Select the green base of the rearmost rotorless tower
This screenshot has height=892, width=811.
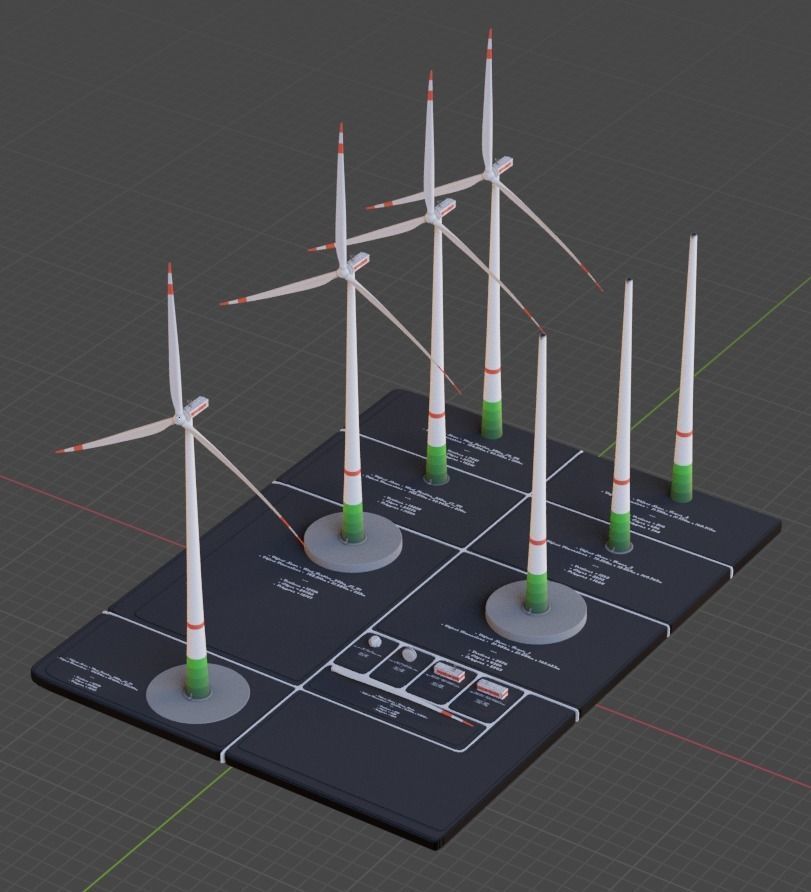tap(682, 482)
